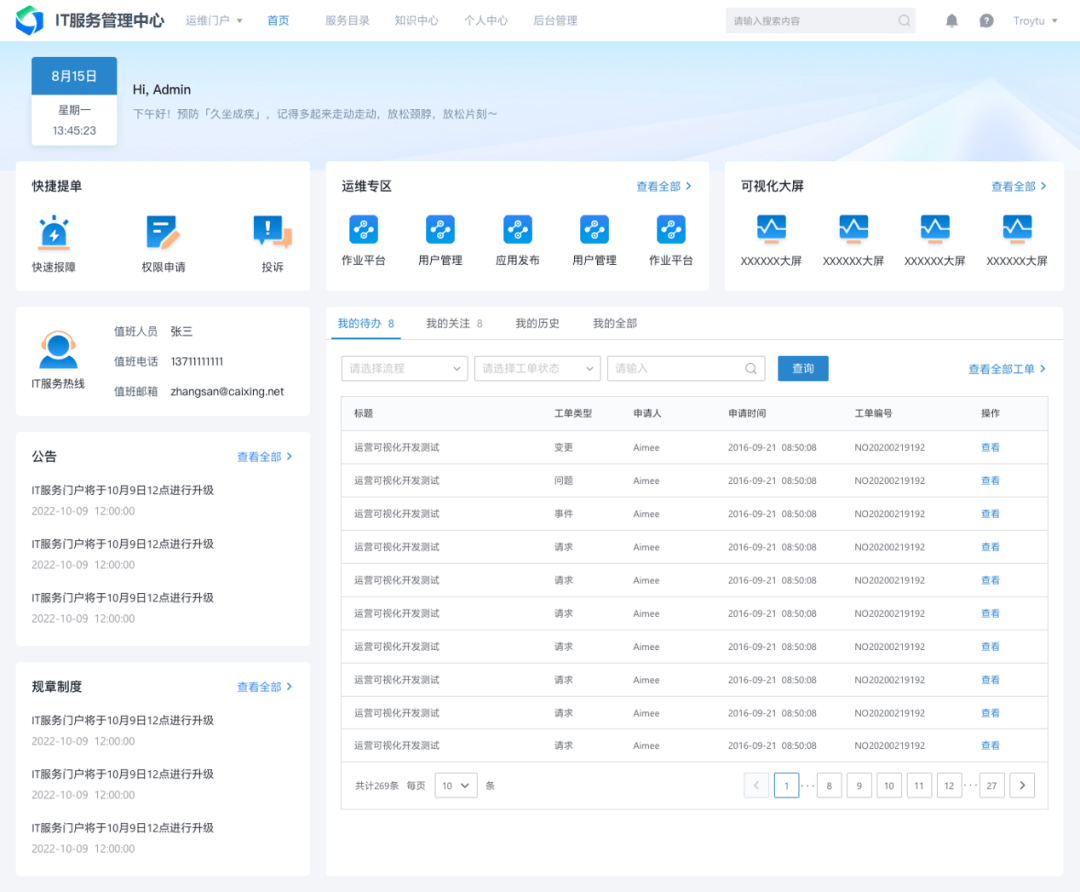Switch to 我的历史 tab

[x=537, y=323]
